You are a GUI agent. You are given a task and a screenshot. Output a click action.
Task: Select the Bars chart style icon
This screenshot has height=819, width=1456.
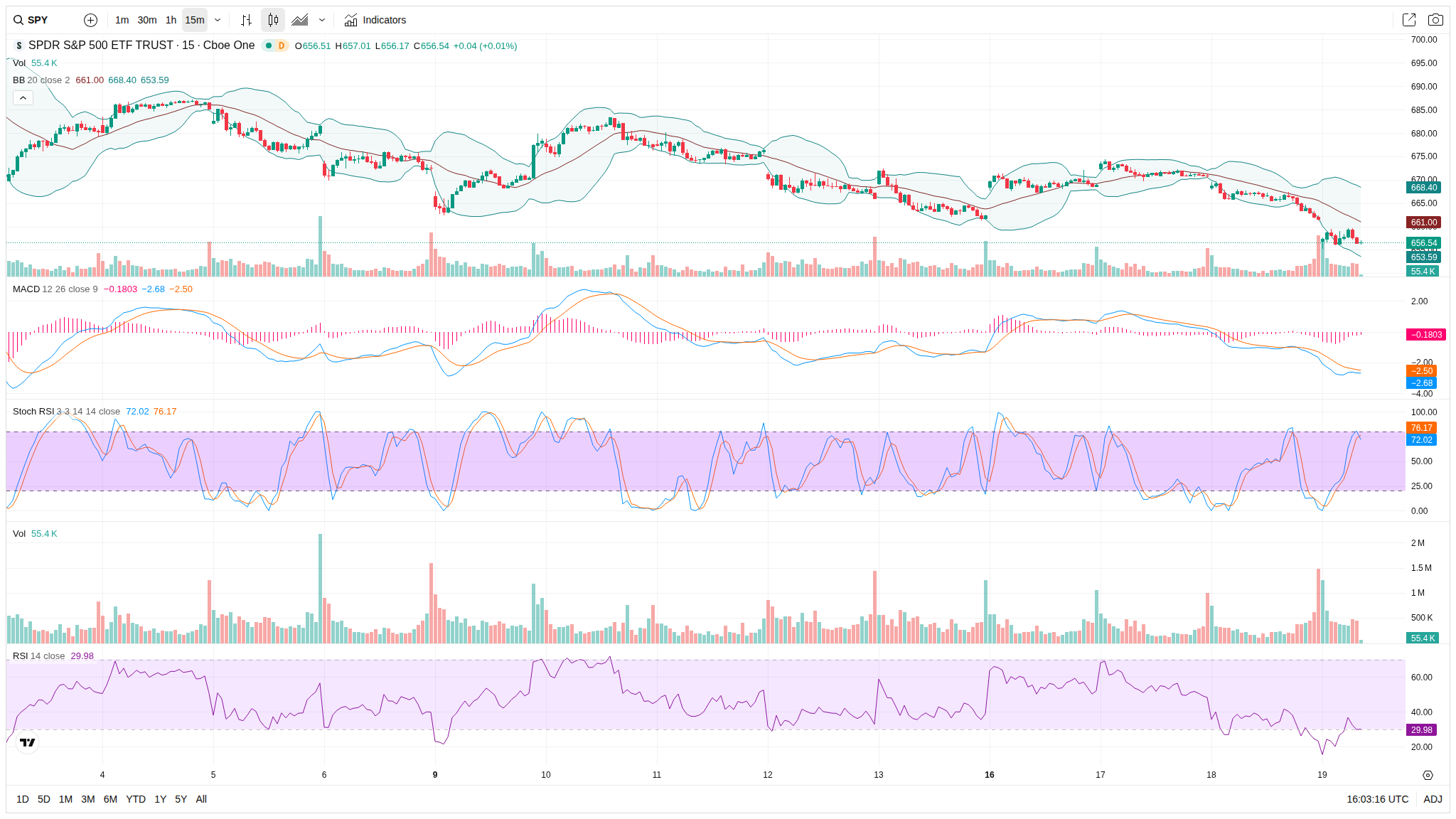click(246, 20)
